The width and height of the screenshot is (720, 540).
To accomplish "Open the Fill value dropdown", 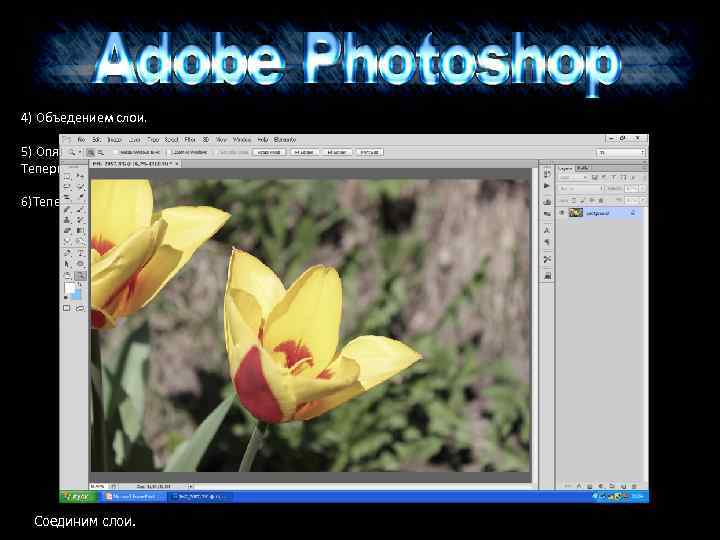I will (x=643, y=200).
